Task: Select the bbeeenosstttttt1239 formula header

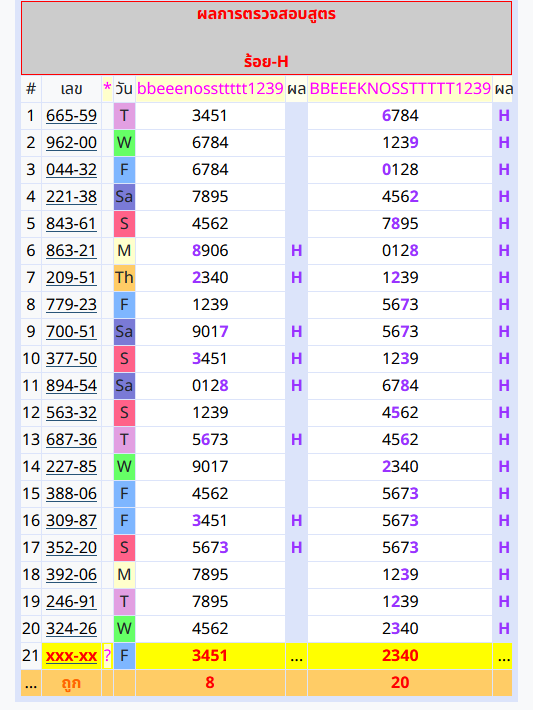Action: pos(210,88)
